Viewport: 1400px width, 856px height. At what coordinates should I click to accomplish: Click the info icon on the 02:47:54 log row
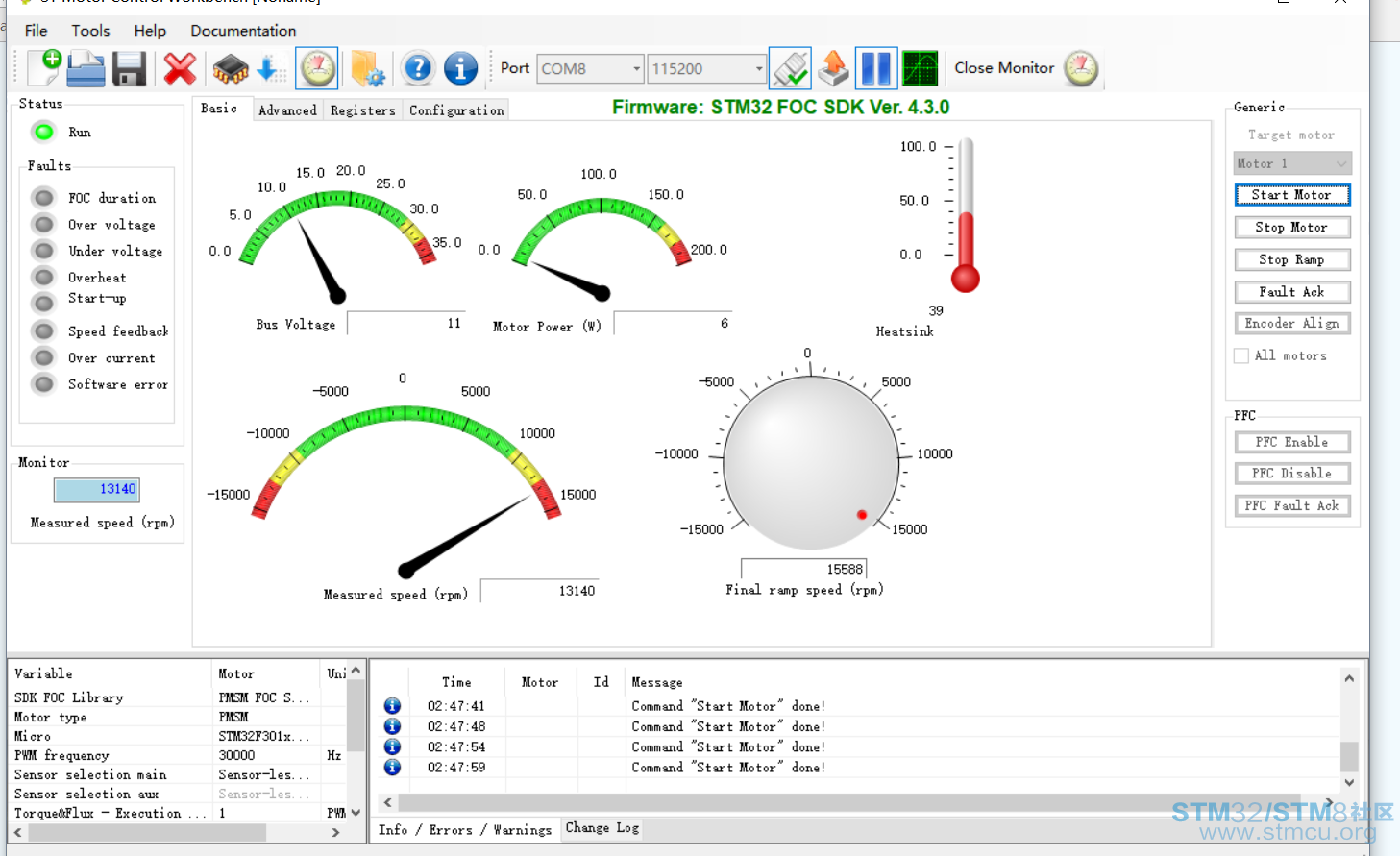point(392,746)
